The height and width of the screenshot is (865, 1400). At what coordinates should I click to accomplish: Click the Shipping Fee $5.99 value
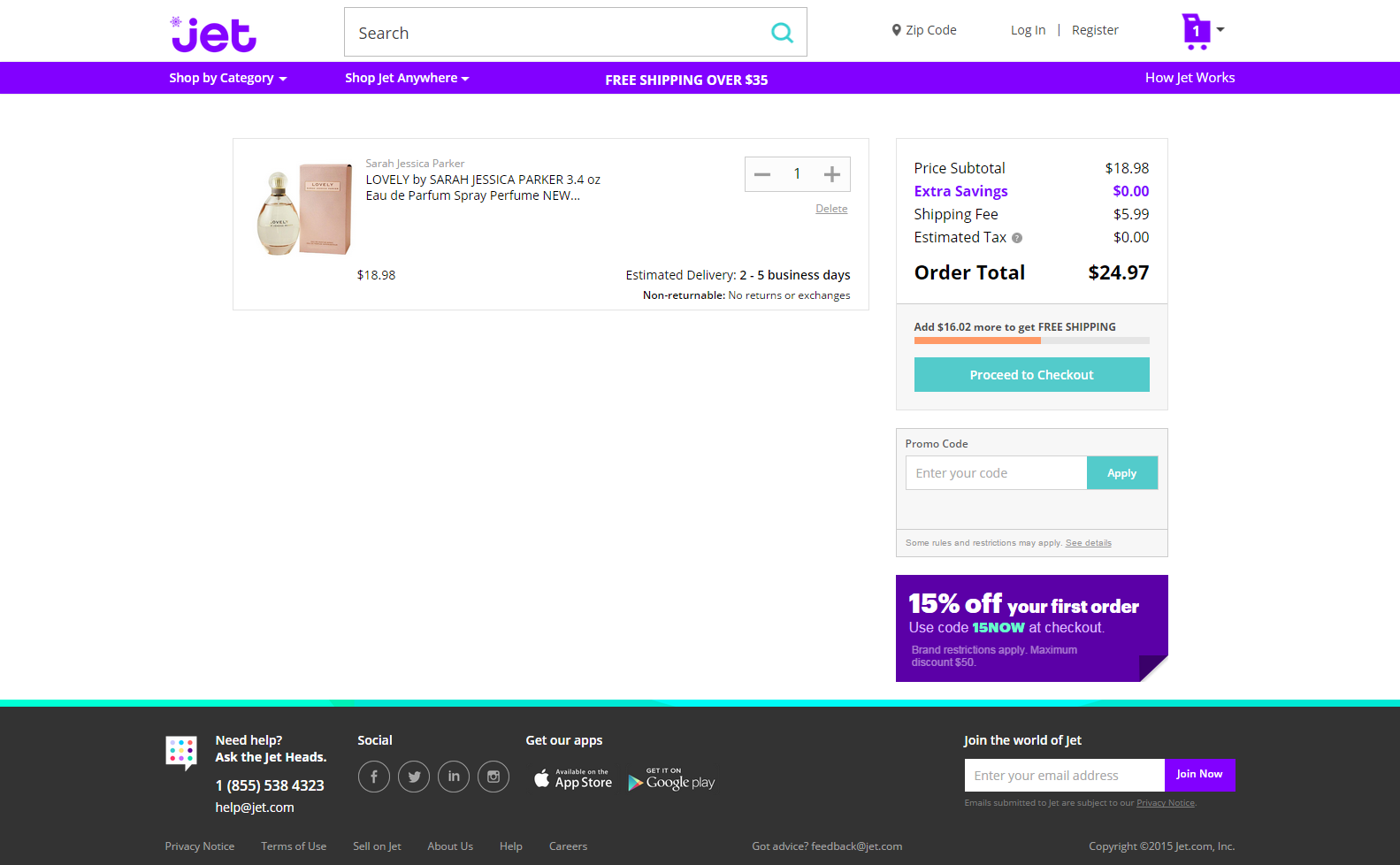[1131, 214]
